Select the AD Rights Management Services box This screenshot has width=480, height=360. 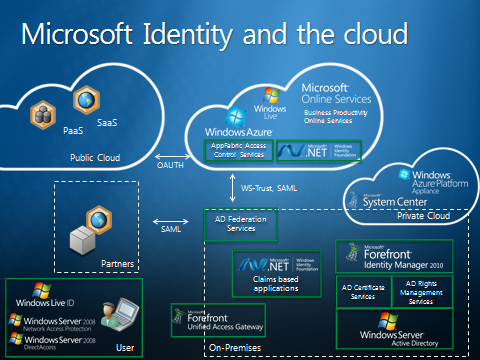tap(422, 292)
